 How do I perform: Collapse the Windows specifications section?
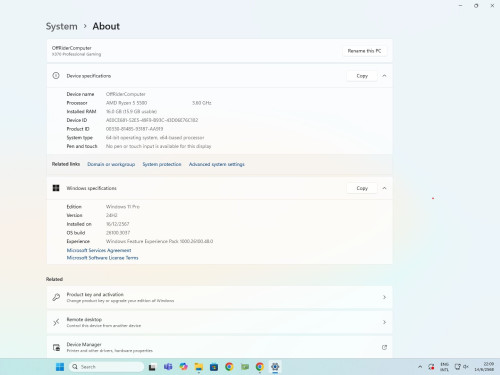pos(384,188)
